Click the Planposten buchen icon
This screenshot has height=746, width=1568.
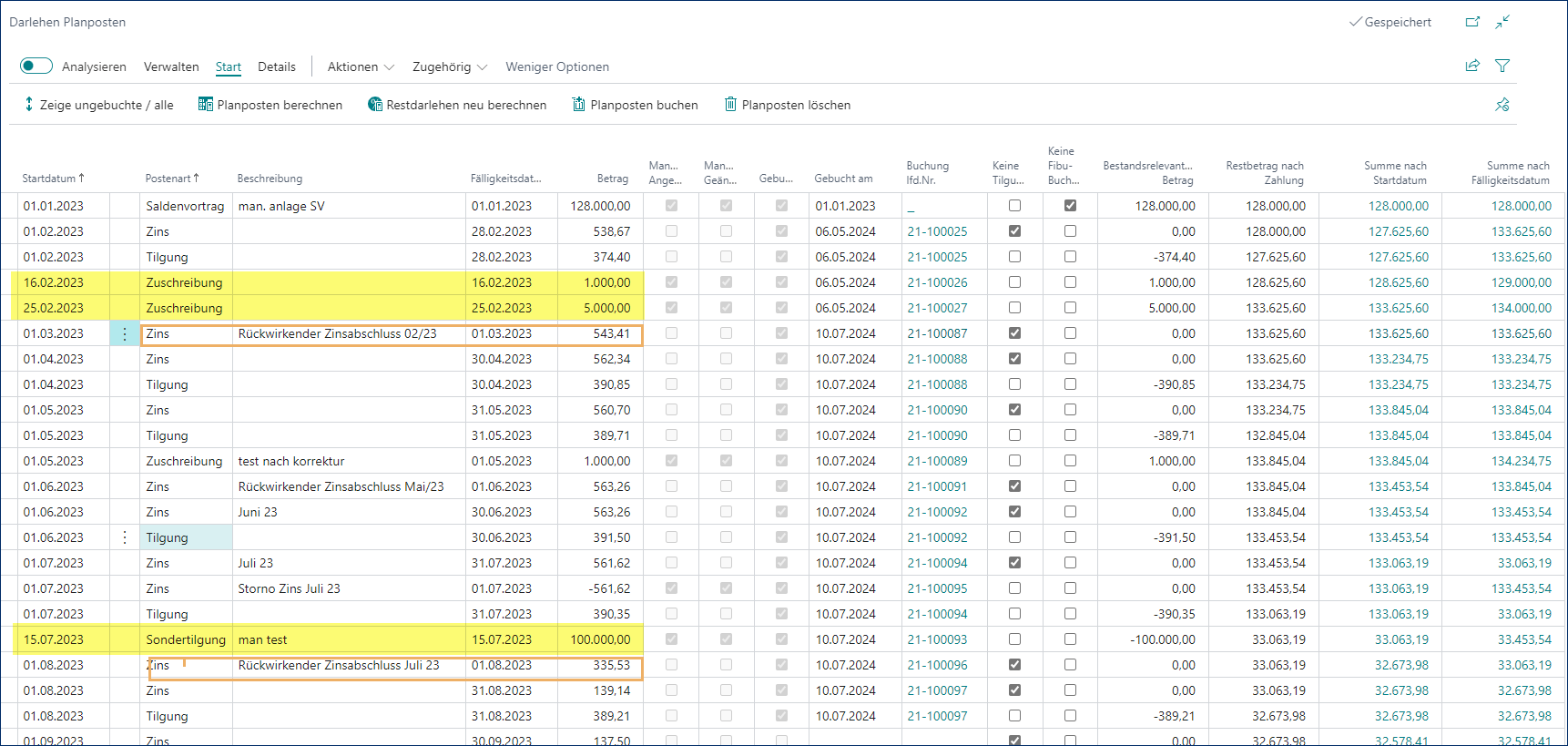[x=578, y=105]
